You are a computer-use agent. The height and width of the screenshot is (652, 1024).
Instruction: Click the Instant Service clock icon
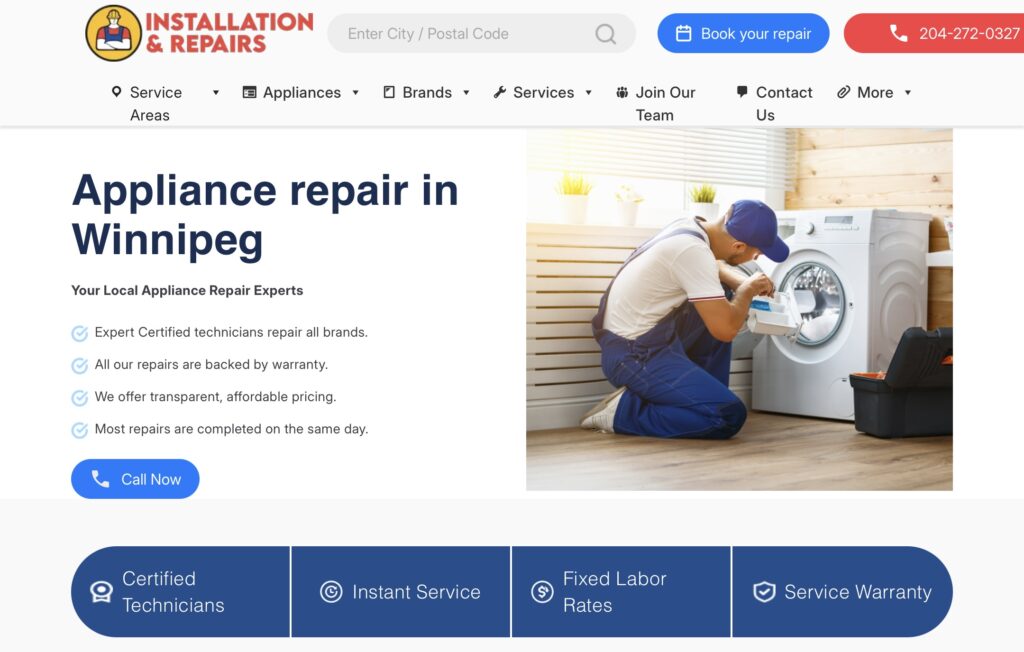pyautogui.click(x=331, y=592)
